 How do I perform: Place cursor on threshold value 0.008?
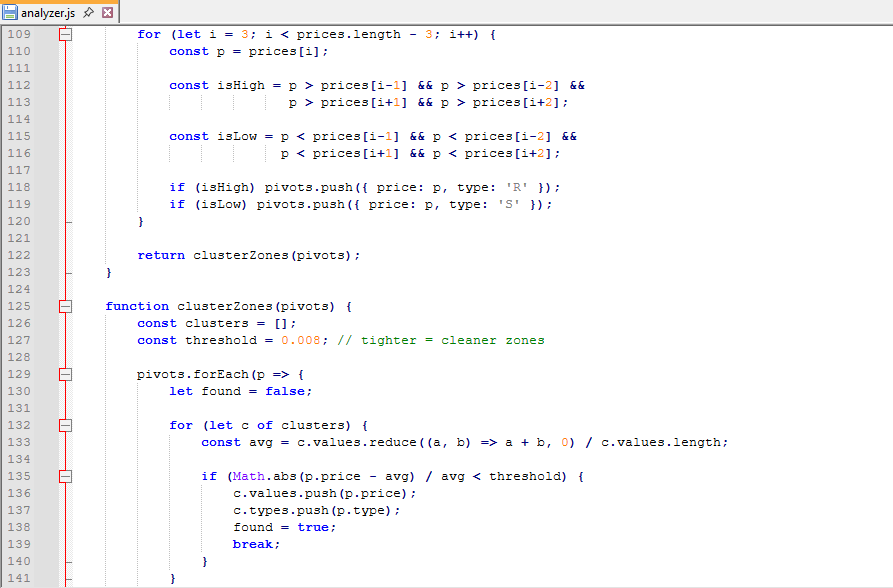301,340
